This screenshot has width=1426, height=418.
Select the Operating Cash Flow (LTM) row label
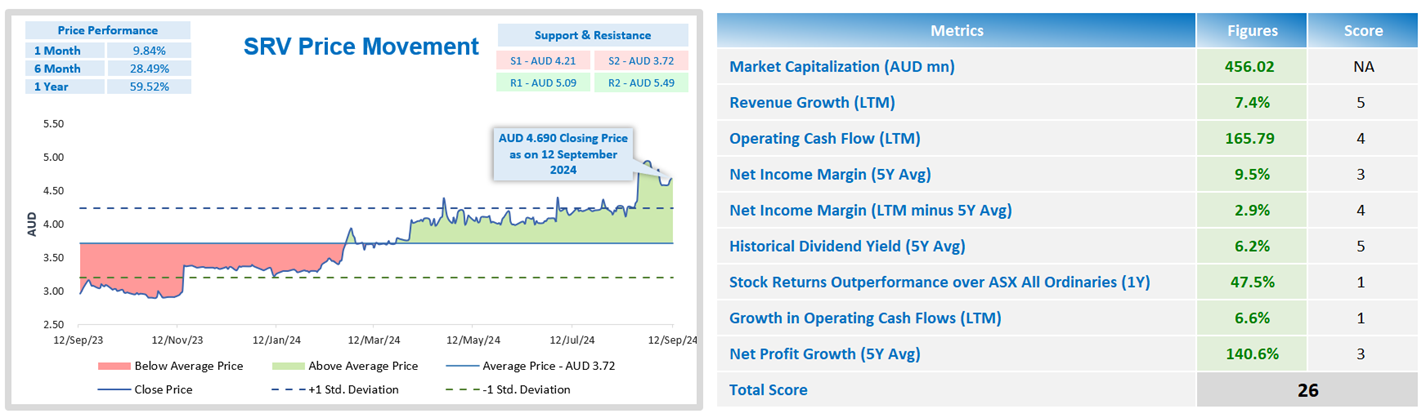coord(825,139)
